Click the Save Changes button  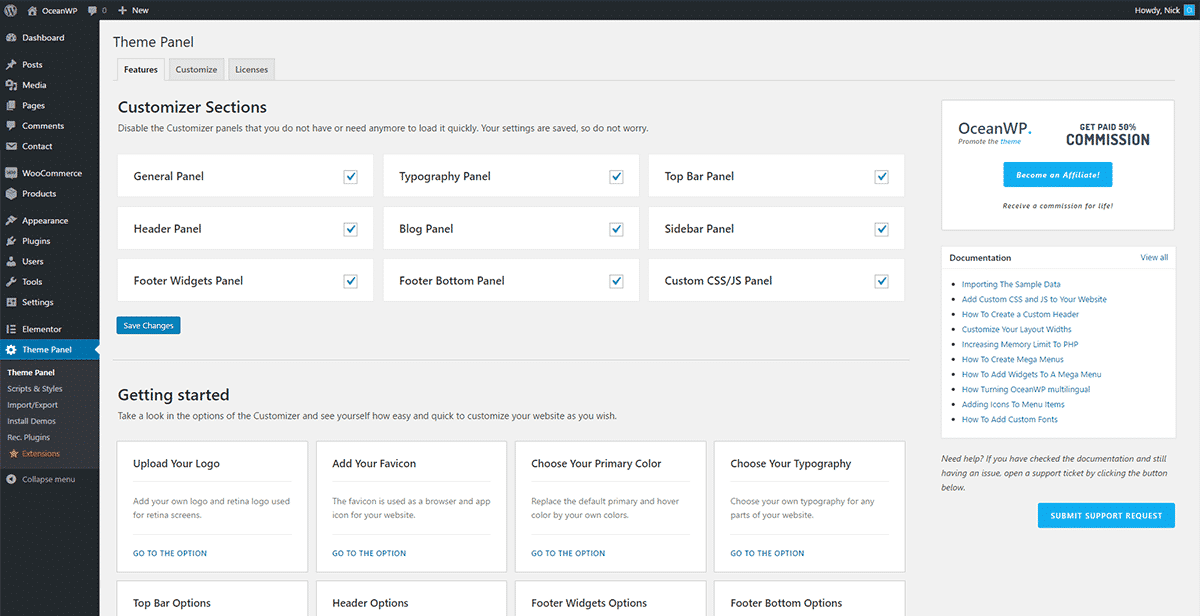pos(148,326)
